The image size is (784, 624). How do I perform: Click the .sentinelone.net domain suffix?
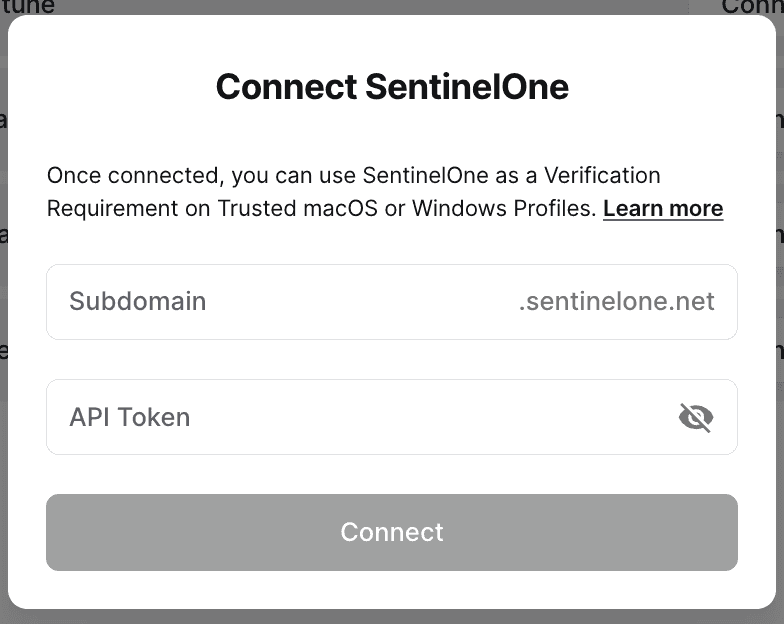[616, 302]
